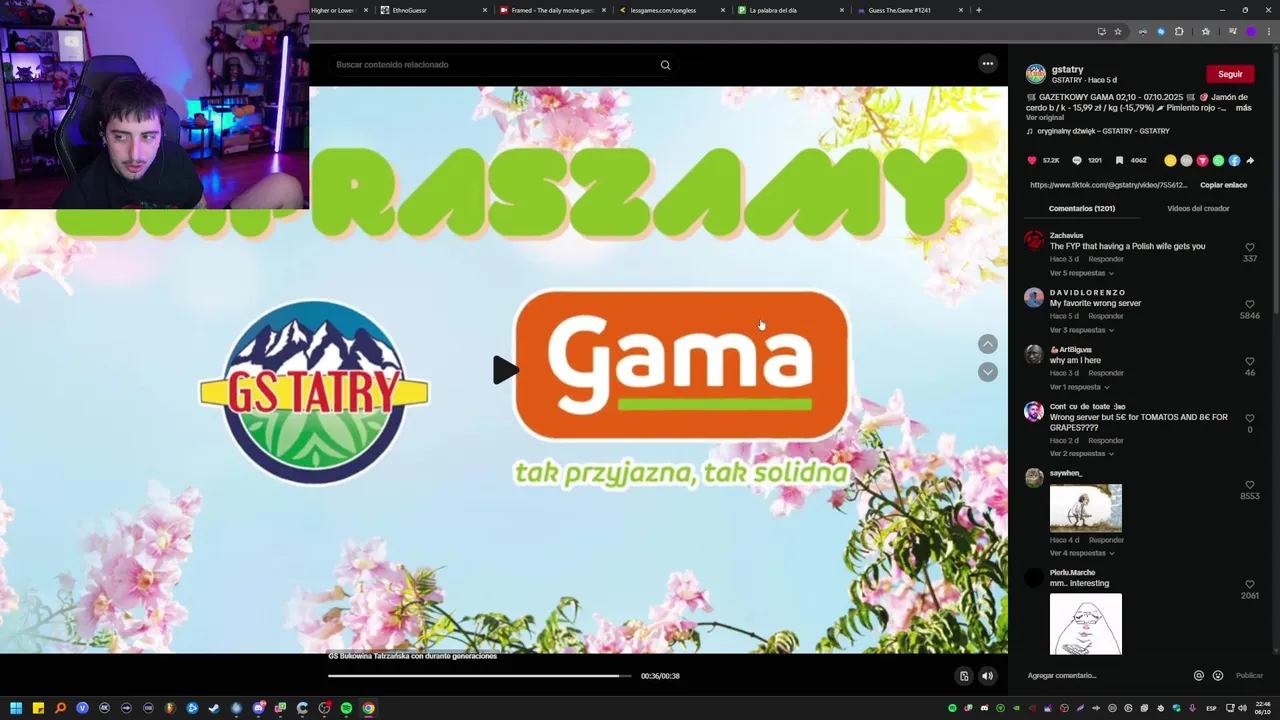Open the three-dot more options menu
The image size is (1280, 720).
(x=988, y=64)
